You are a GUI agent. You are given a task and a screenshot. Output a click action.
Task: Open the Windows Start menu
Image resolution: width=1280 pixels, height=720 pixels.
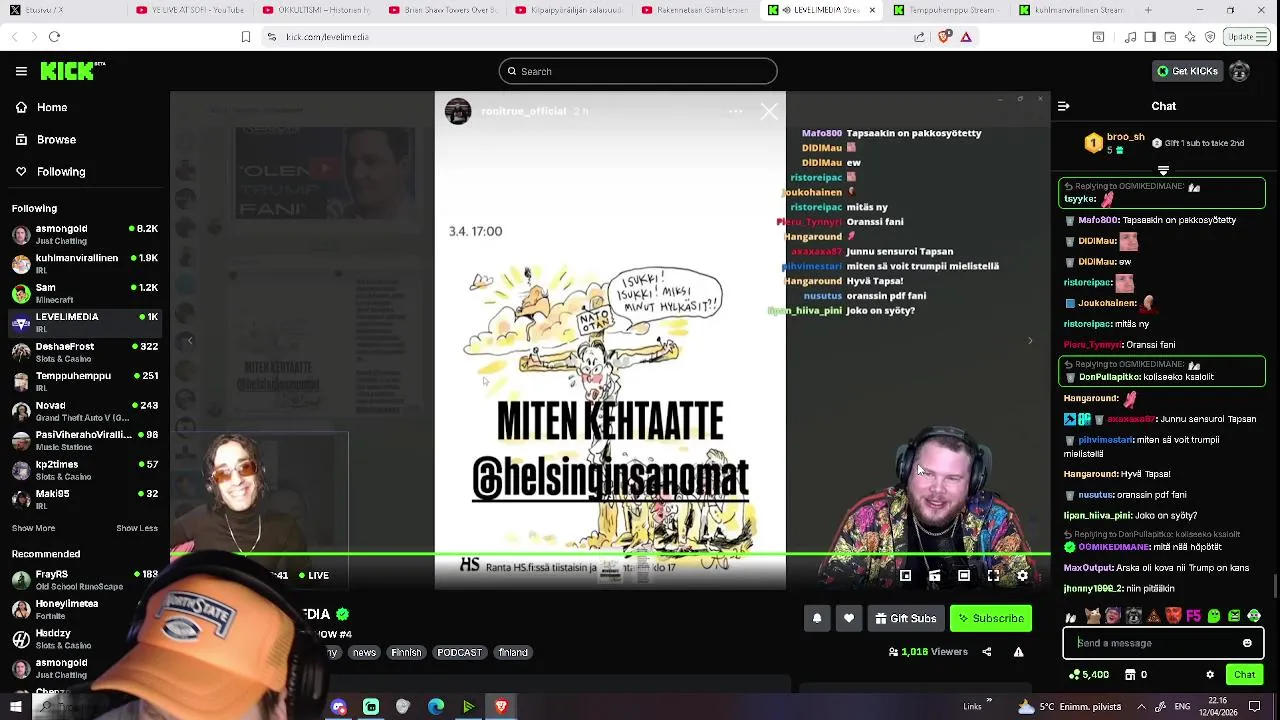pos(15,707)
